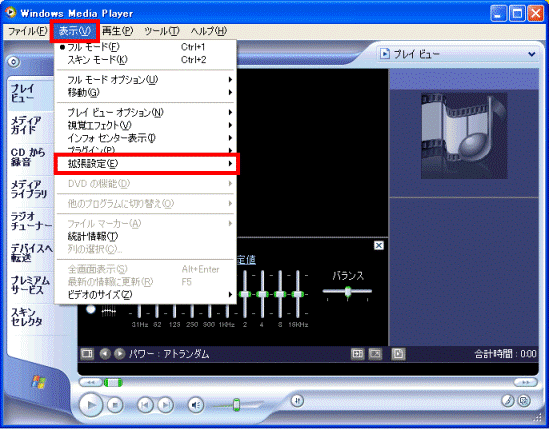
Task: Switch to skin mode icon bottom right
Action: click(524, 401)
